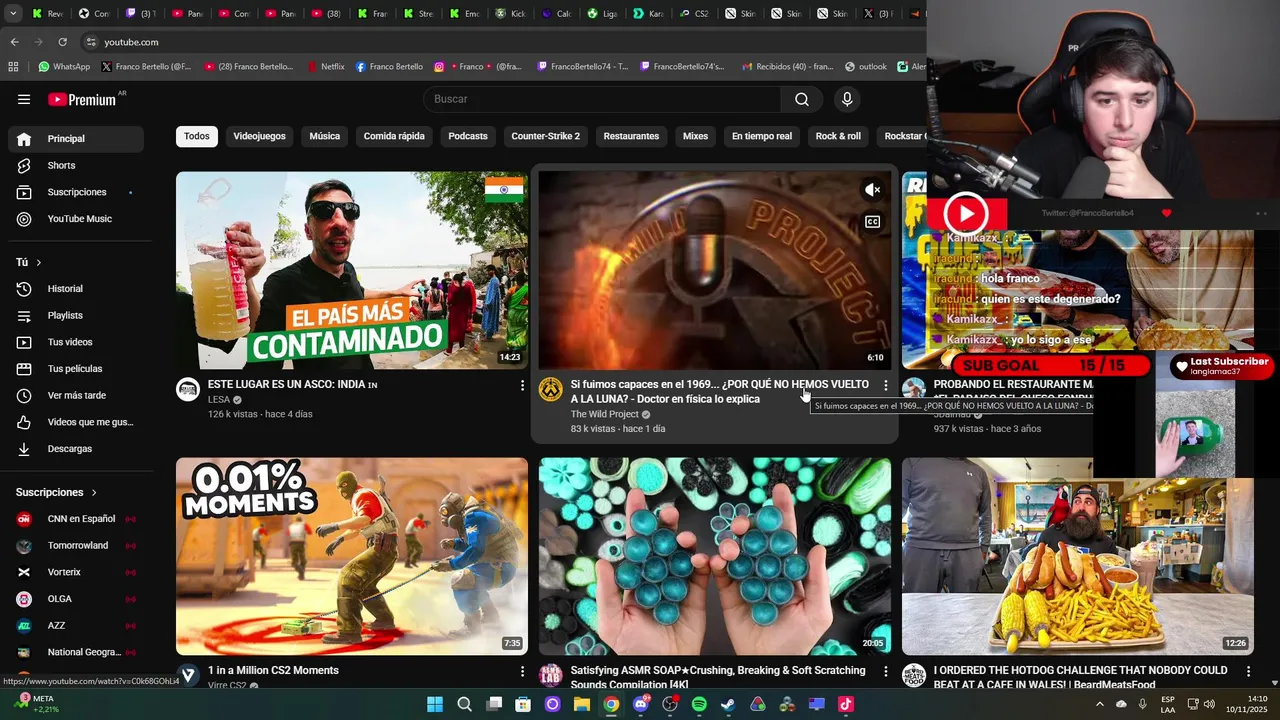This screenshot has height=720, width=1280.
Task: Open Spotify from the taskbar
Action: tap(699, 704)
